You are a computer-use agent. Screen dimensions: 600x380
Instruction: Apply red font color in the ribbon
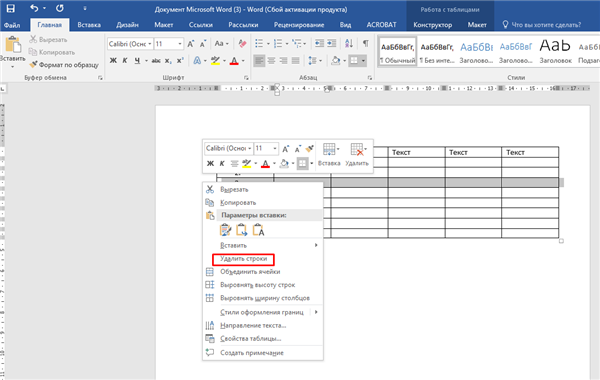[x=234, y=60]
